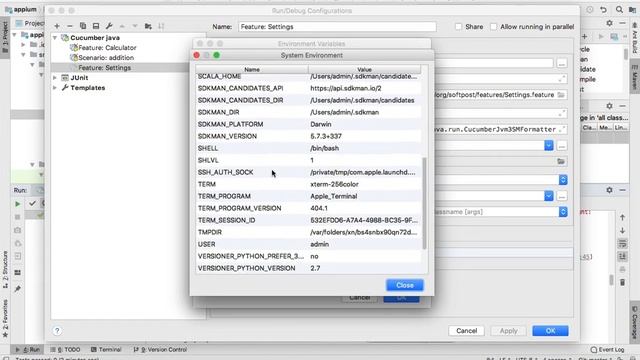Click scroll up arrow in Run output gutter
The width and height of the screenshot is (640, 360).
tap(622, 217)
